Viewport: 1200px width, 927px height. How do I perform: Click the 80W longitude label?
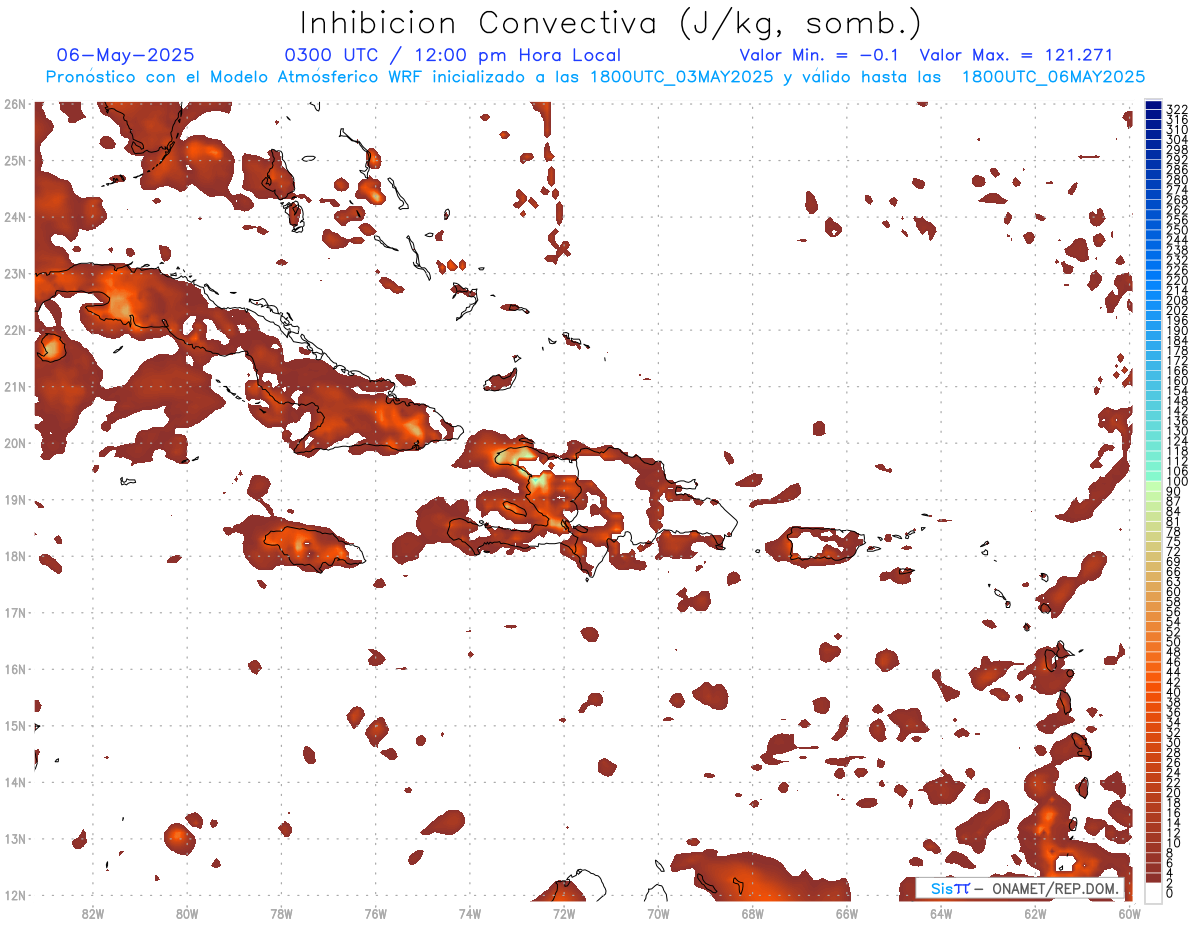[x=186, y=913]
